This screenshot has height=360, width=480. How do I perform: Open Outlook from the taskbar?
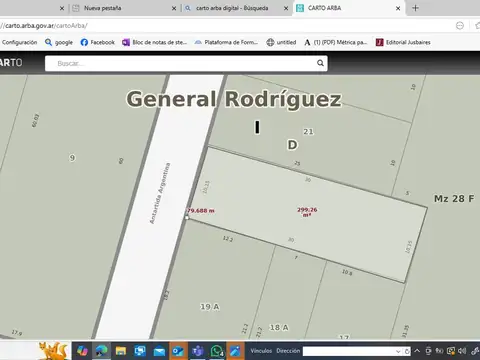[178, 351]
